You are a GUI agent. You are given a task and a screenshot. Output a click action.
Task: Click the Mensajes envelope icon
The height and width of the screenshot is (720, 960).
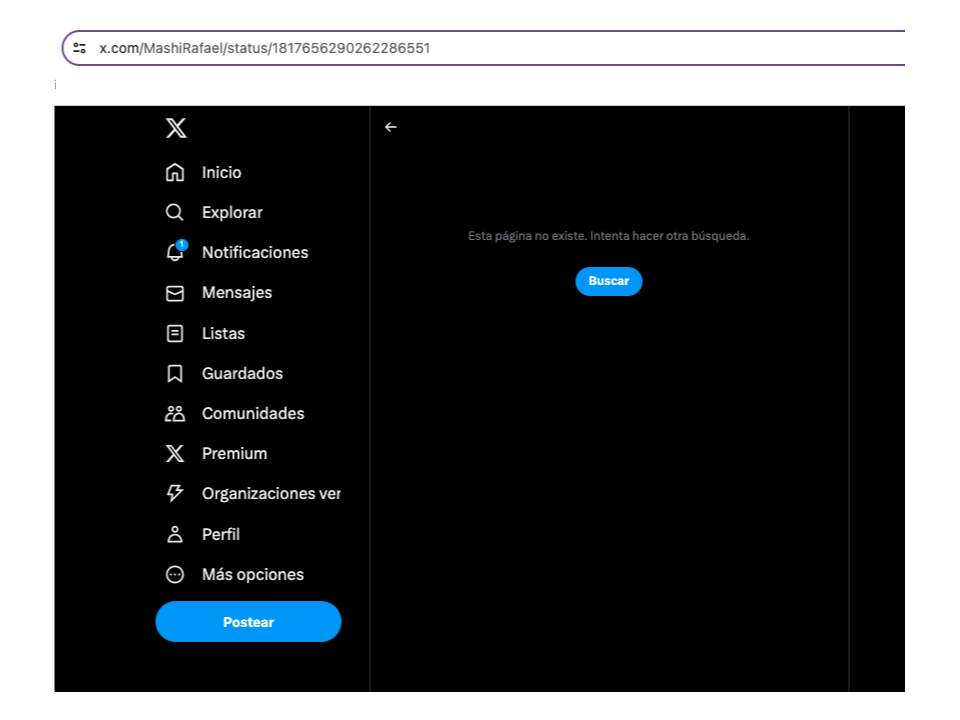[175, 293]
